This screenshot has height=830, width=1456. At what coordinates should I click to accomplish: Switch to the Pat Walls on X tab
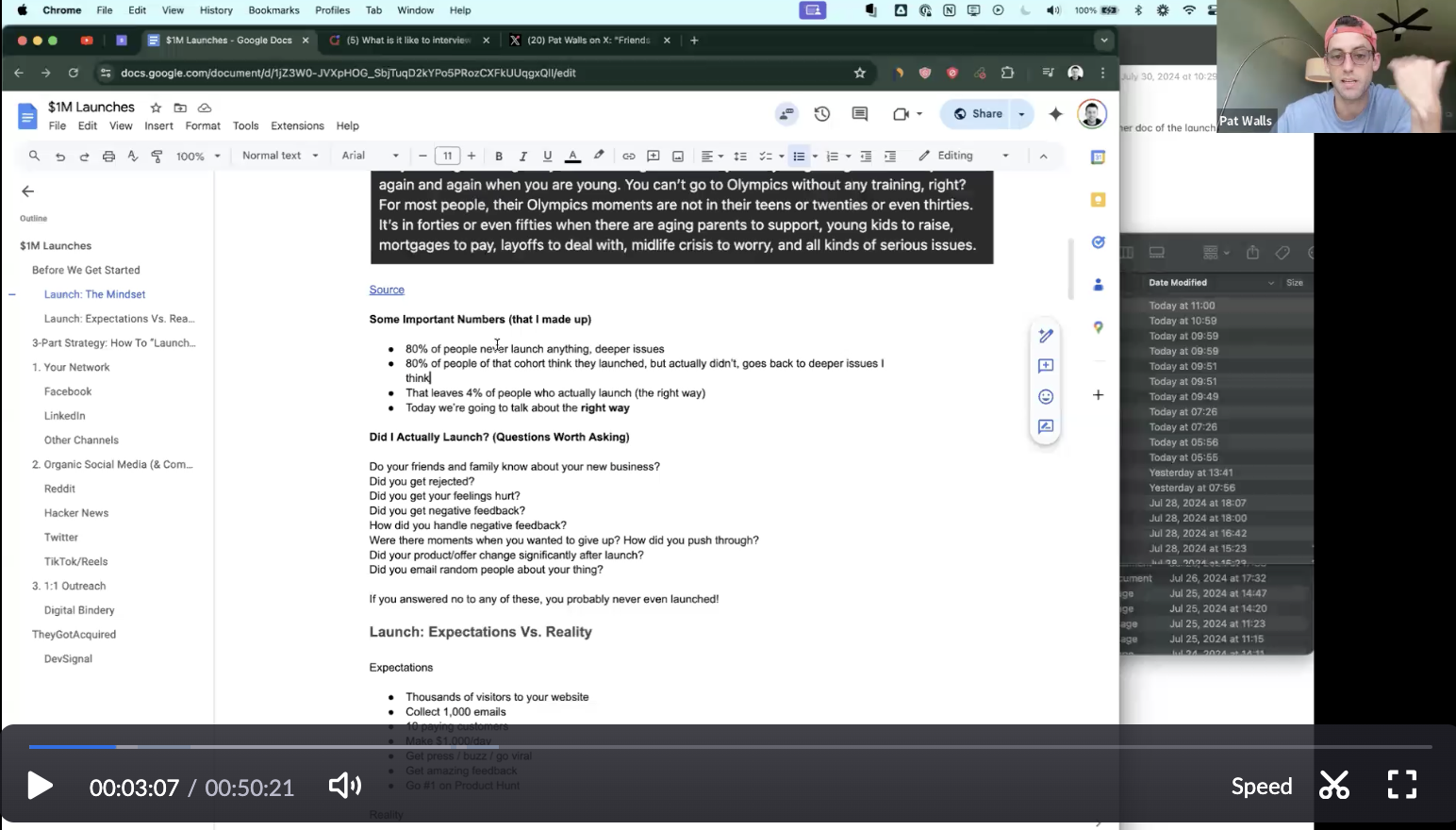click(x=588, y=41)
